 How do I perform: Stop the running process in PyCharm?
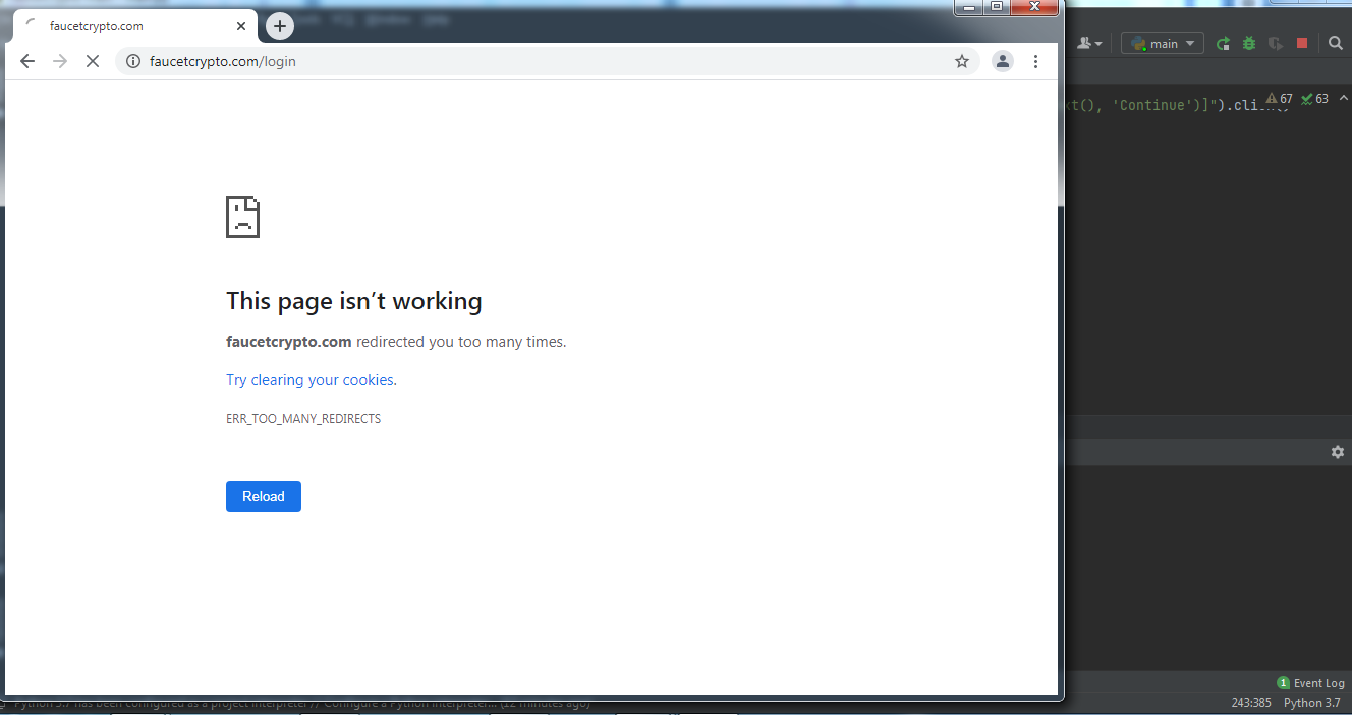1302,43
